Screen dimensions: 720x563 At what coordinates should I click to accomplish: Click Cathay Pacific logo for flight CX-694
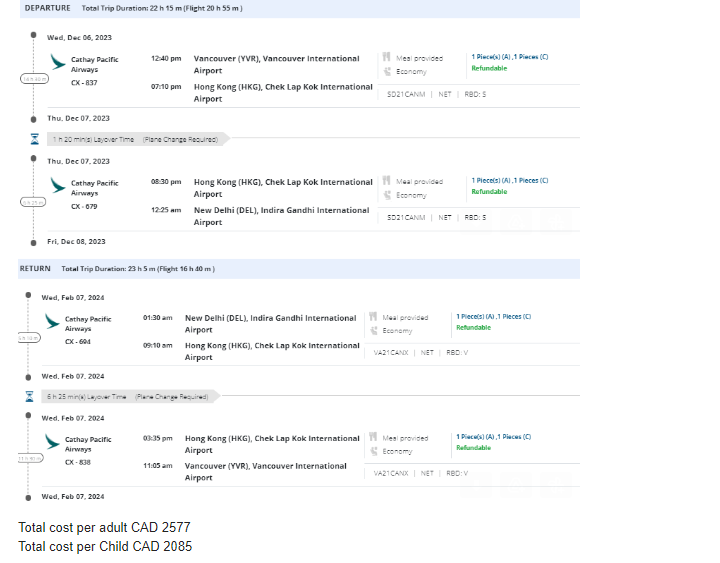[52, 321]
